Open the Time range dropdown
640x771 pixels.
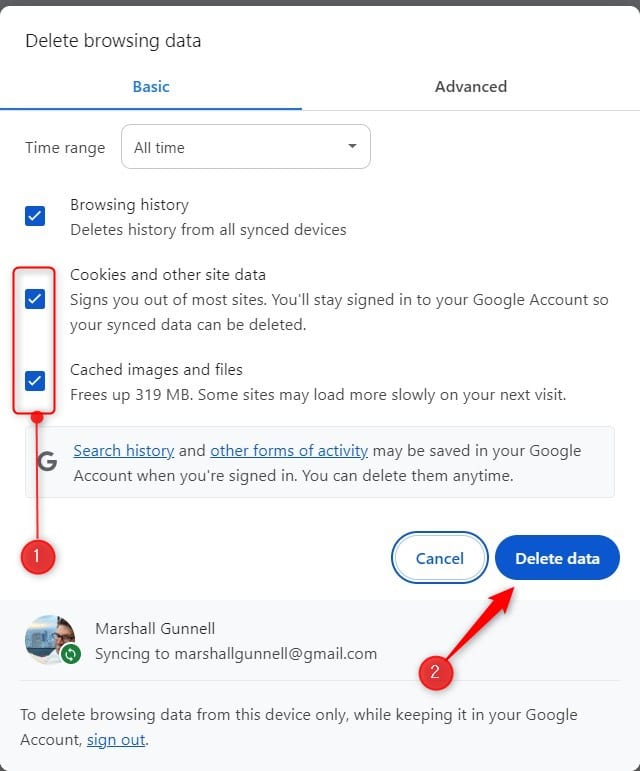click(x=246, y=147)
